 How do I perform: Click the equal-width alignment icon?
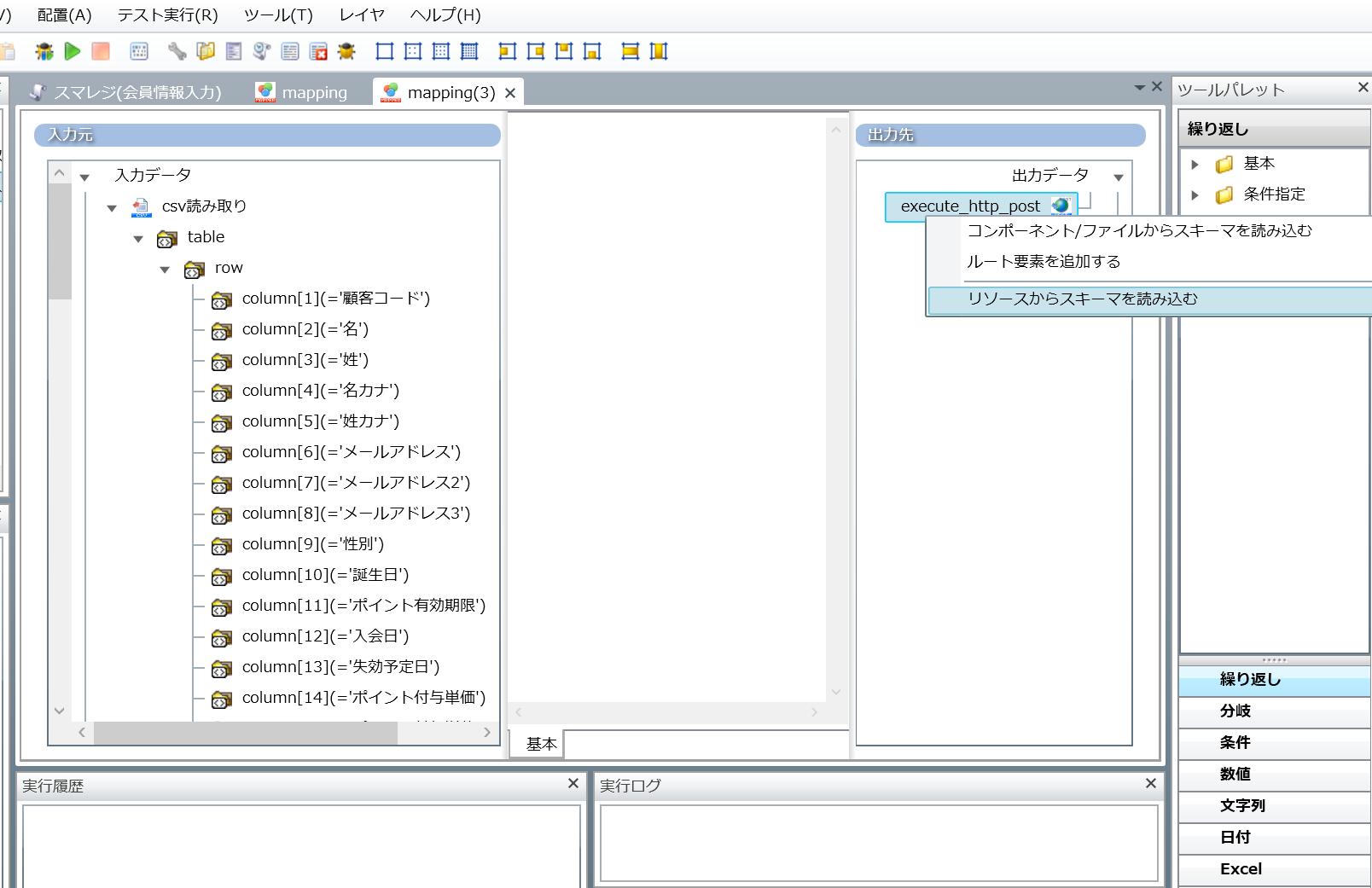click(x=631, y=51)
